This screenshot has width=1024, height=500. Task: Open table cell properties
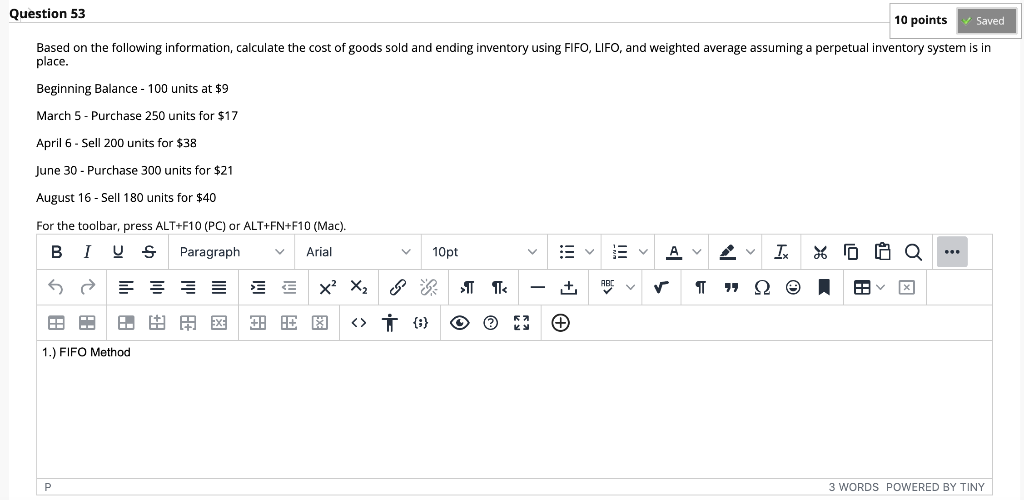coord(126,322)
